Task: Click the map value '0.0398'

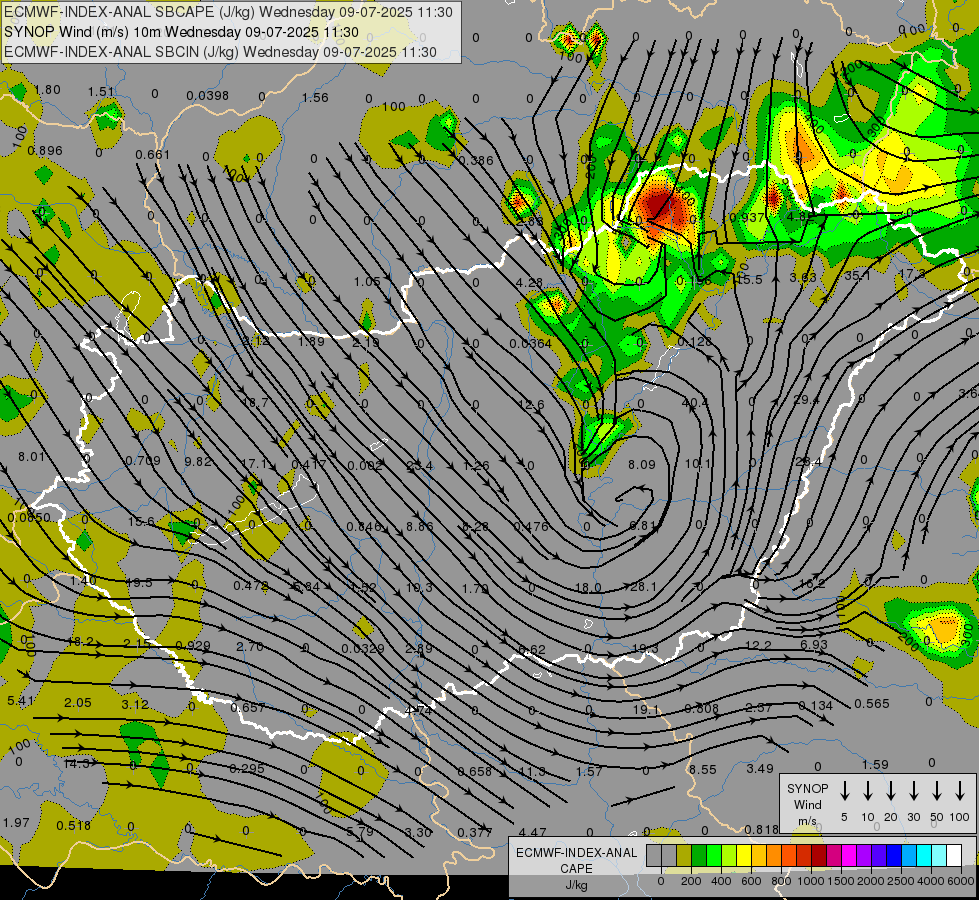Action: [207, 96]
